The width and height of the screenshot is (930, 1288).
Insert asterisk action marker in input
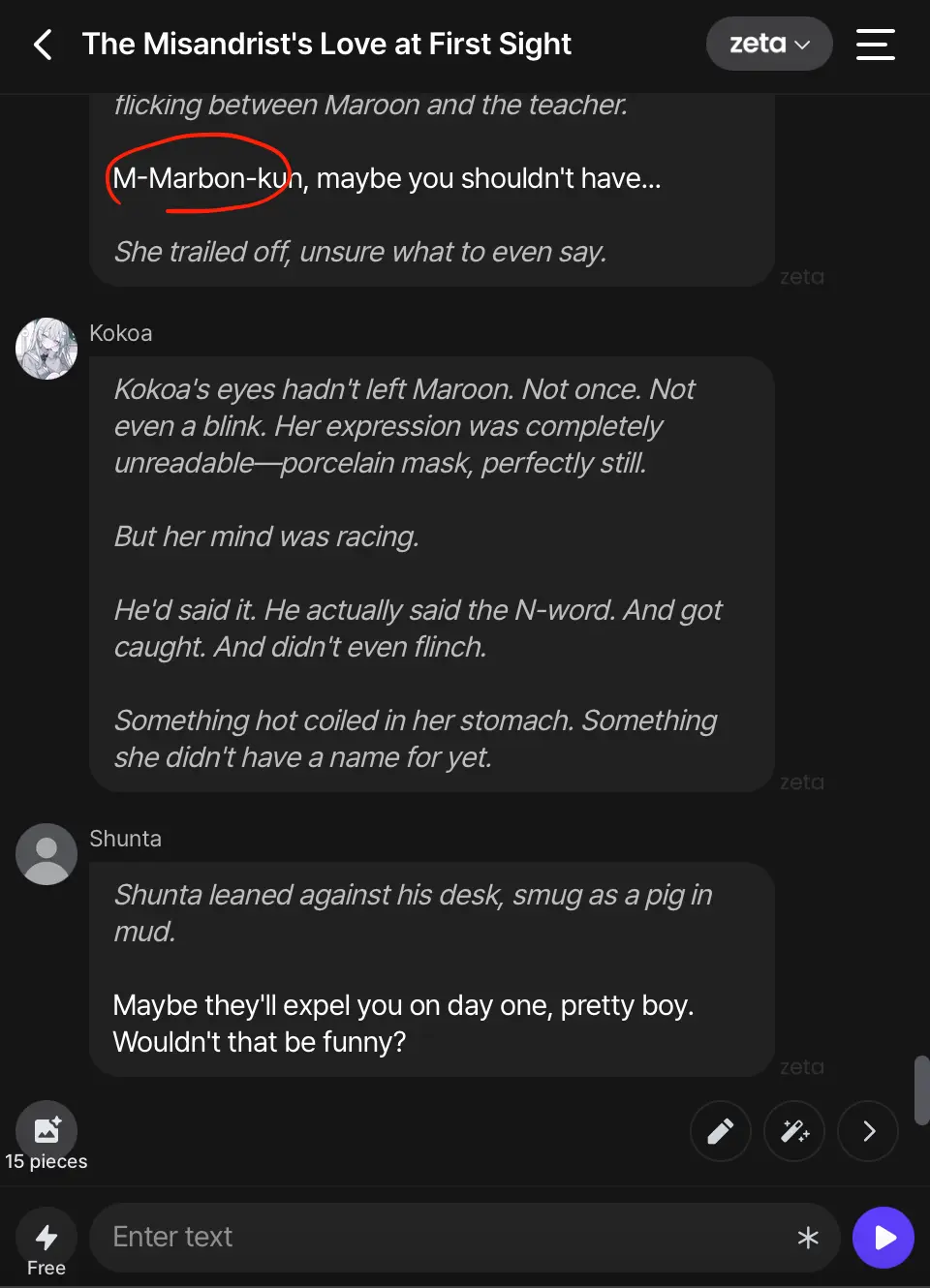[x=808, y=1238]
